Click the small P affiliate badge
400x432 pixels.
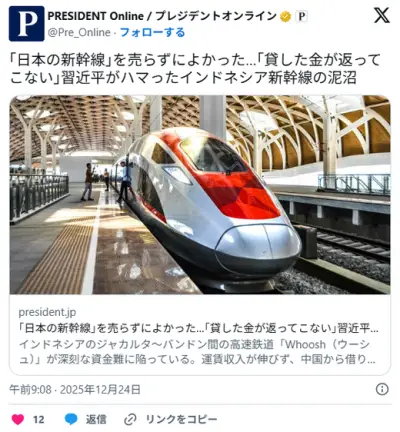(301, 16)
